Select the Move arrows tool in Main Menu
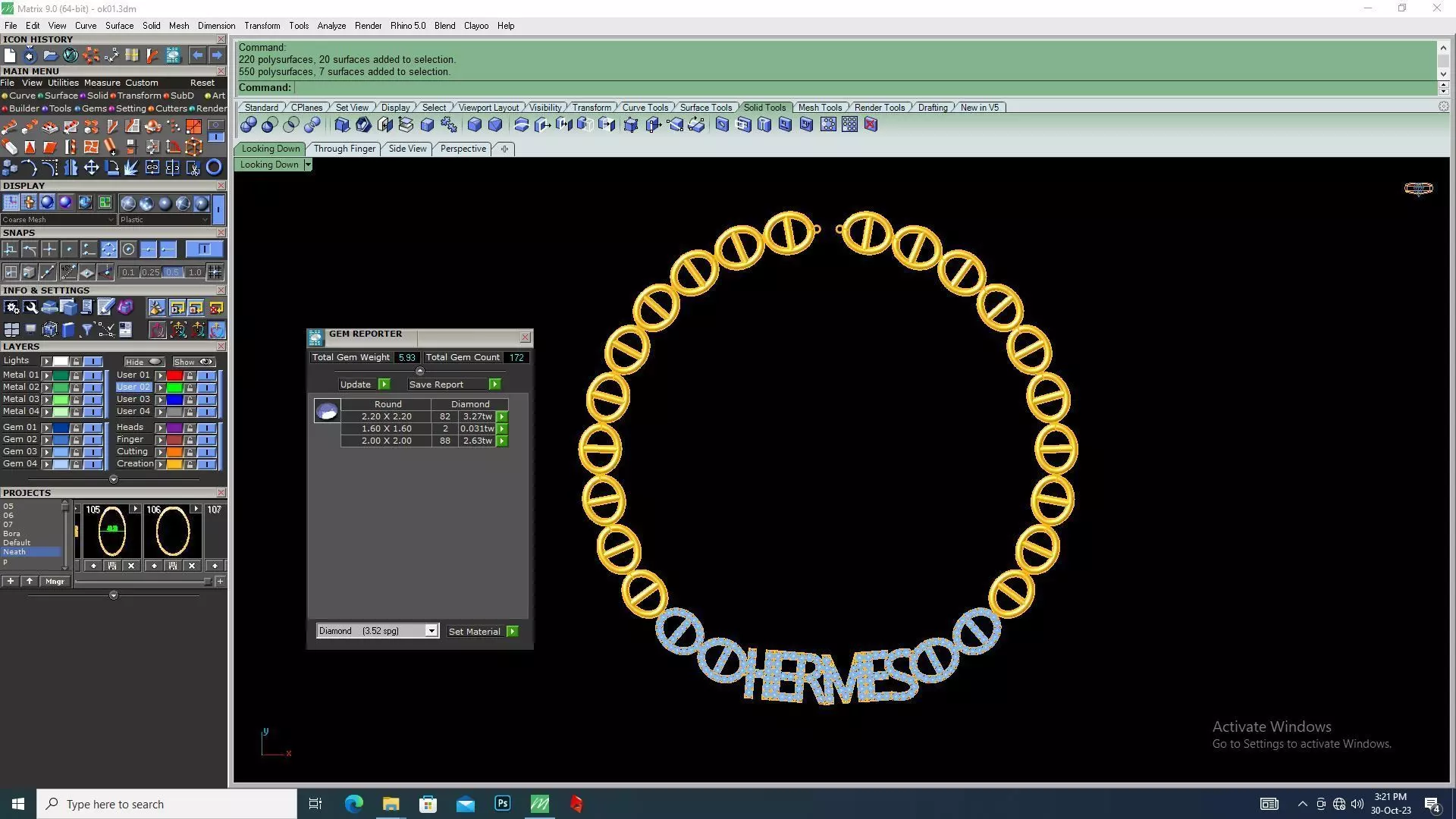 tap(91, 168)
